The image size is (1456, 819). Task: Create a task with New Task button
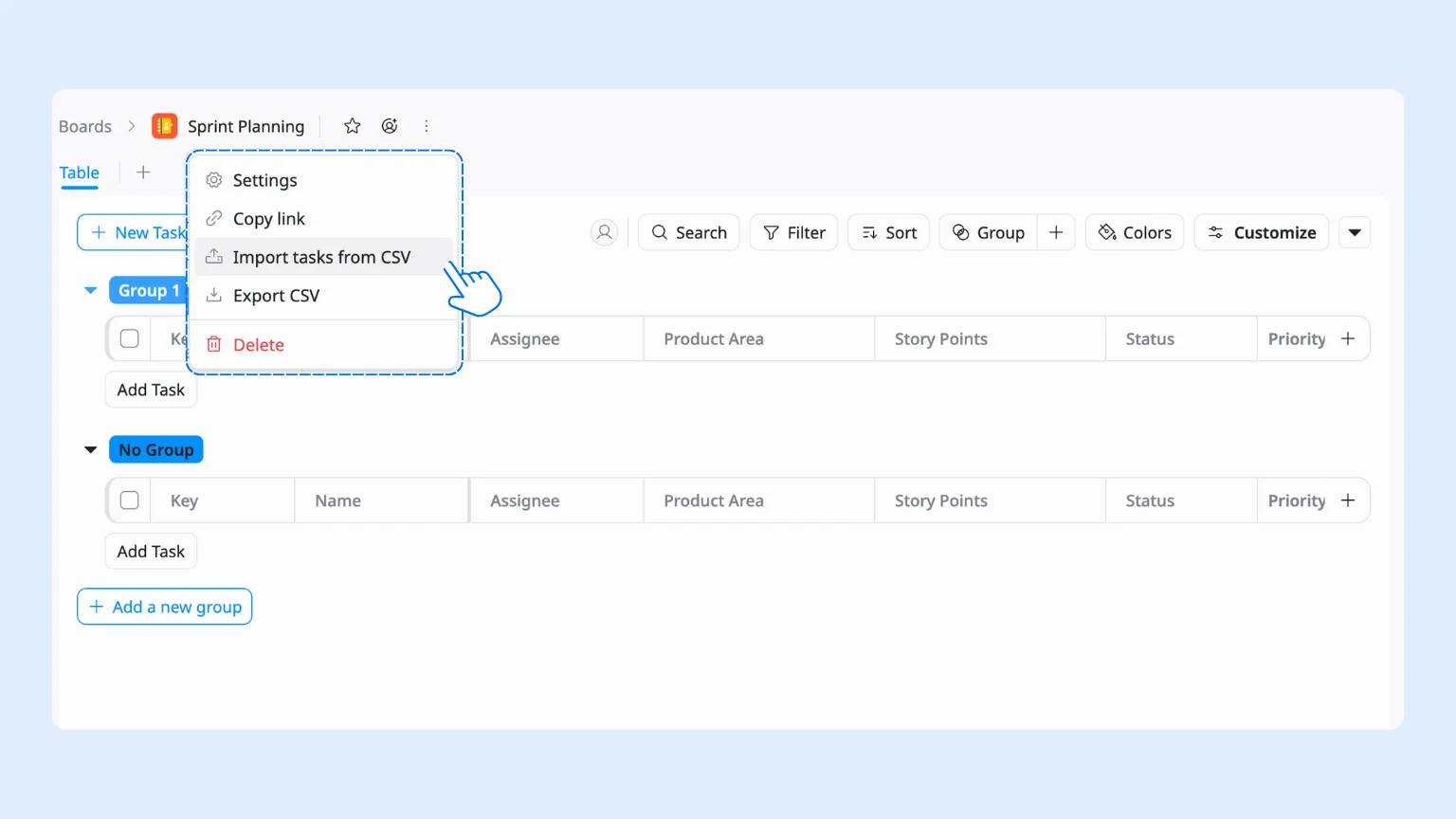click(x=133, y=232)
